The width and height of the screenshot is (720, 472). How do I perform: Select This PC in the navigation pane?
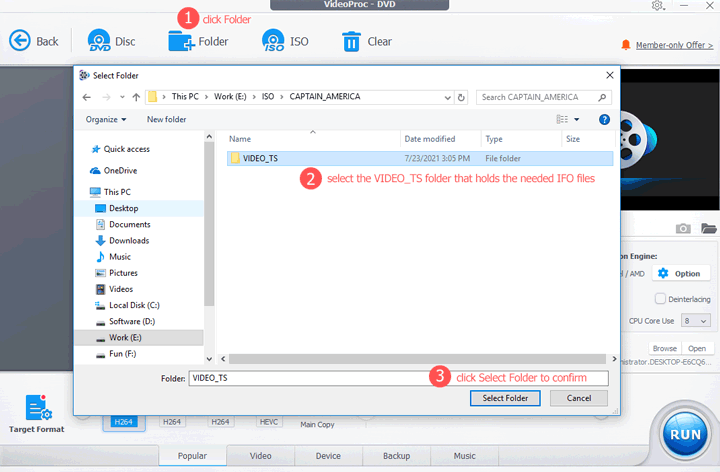click(110, 192)
